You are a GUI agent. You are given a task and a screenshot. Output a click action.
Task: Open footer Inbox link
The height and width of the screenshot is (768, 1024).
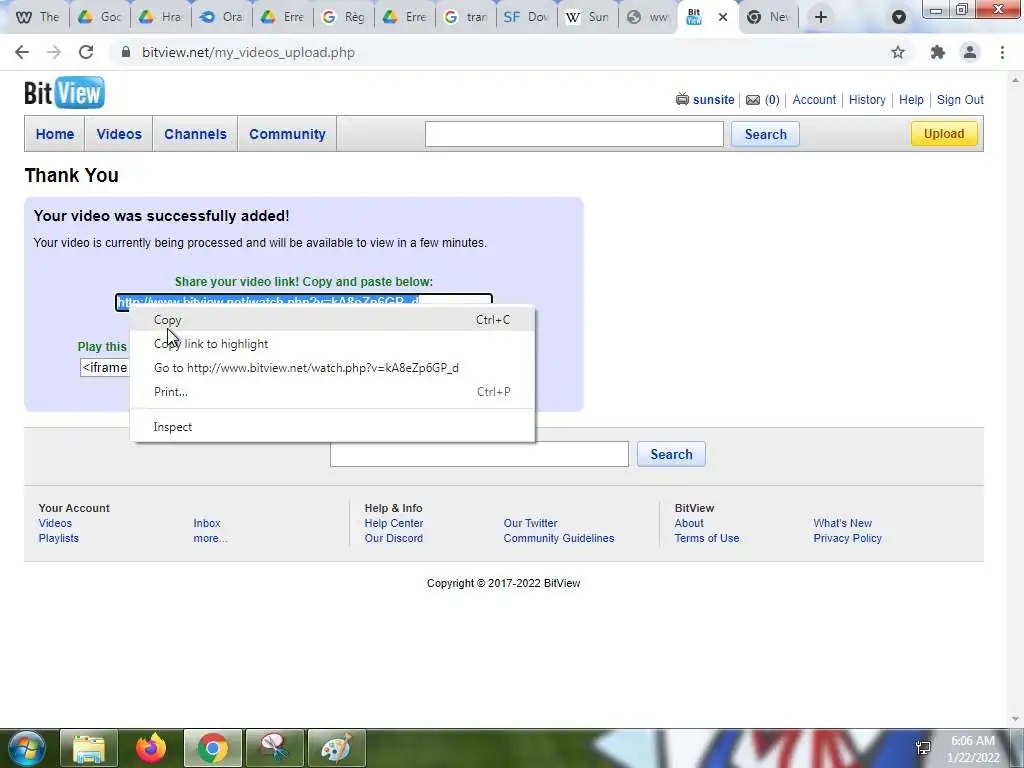click(207, 523)
